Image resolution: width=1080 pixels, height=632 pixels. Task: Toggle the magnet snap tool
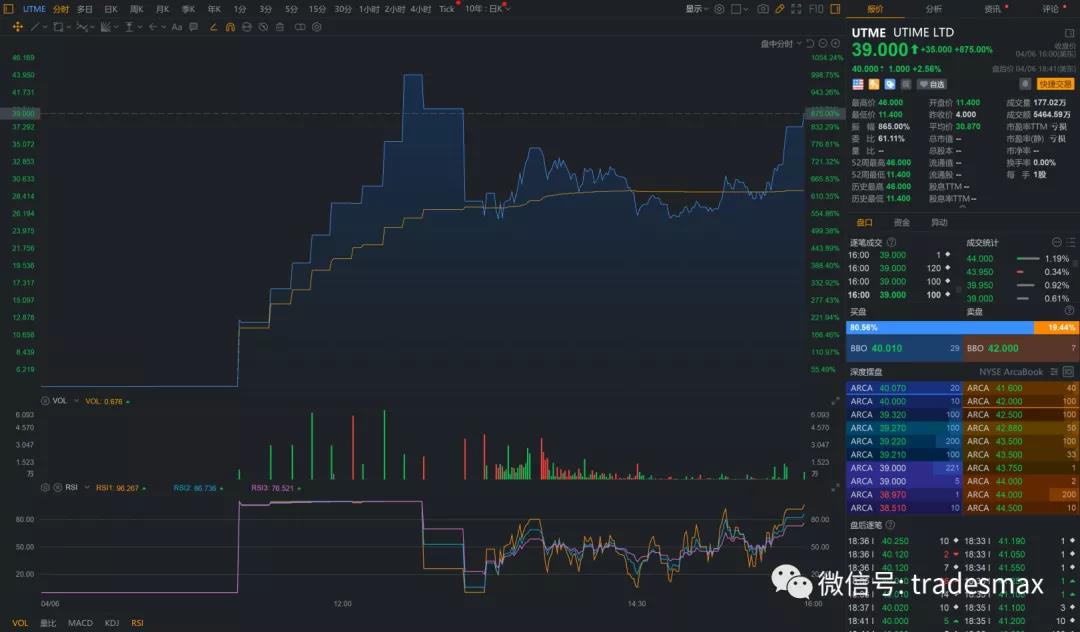pos(230,27)
